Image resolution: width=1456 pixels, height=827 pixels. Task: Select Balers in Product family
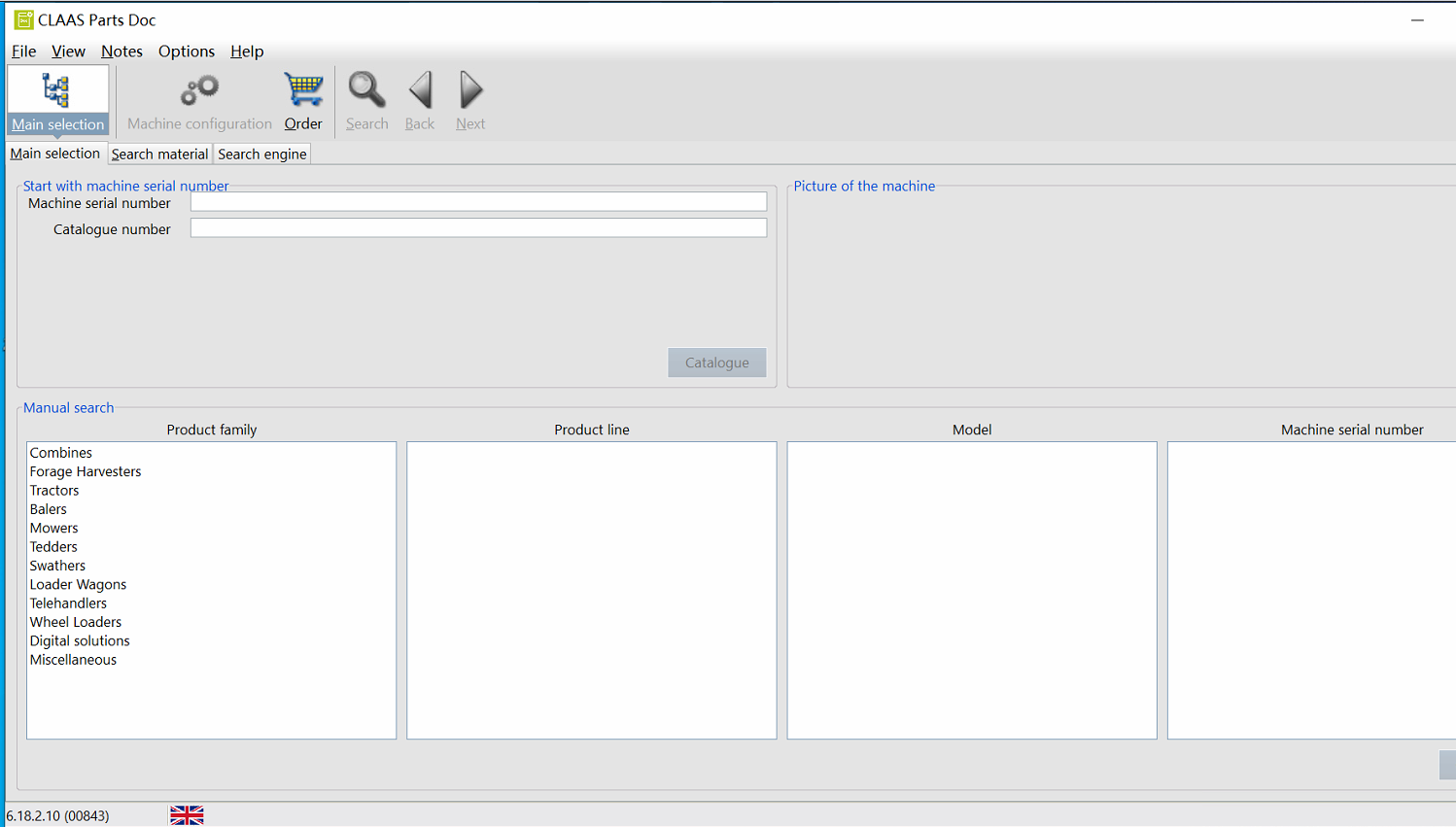point(211,509)
